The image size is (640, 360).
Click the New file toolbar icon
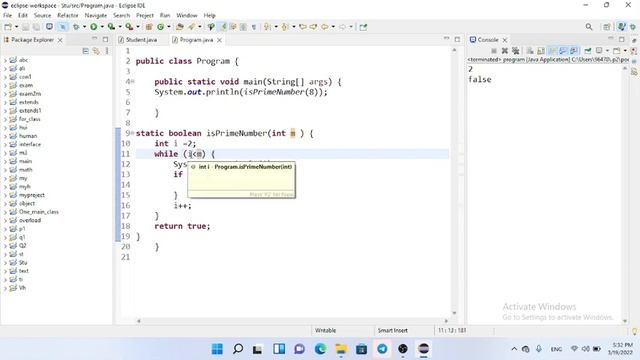[8, 27]
